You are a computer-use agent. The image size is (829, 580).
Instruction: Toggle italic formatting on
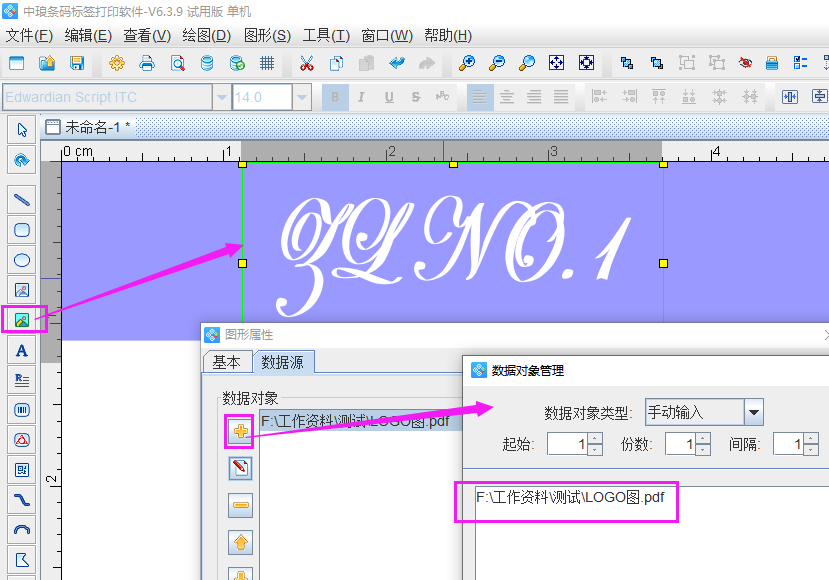[x=359, y=97]
